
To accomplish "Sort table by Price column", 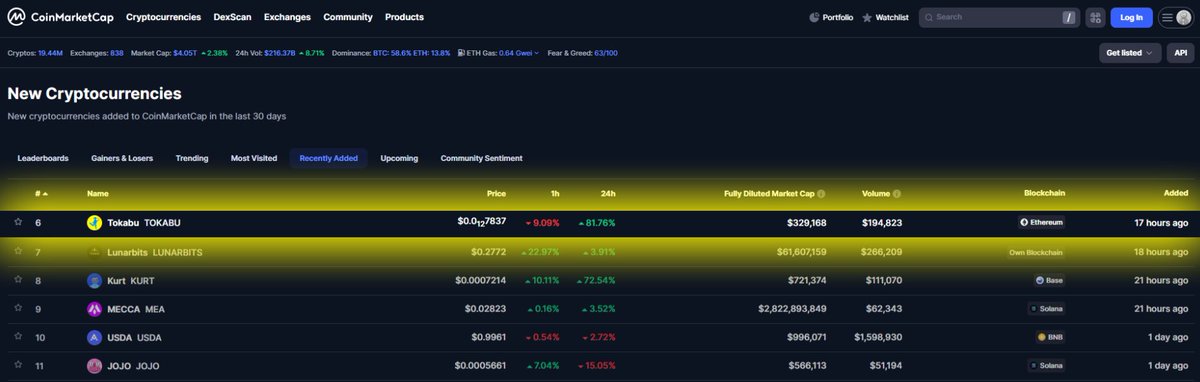I will click(x=496, y=194).
